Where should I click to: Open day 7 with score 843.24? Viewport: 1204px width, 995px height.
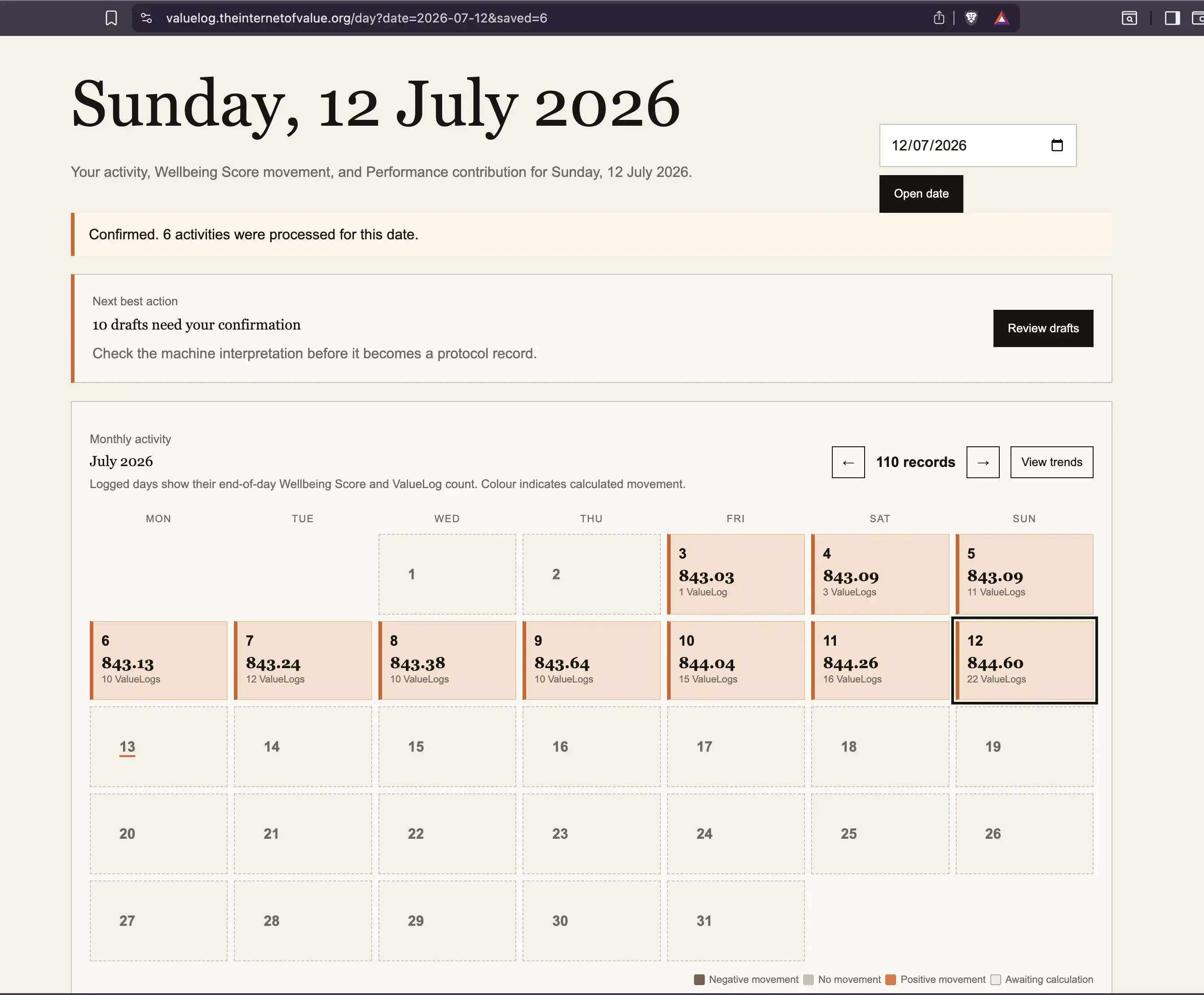tap(303, 660)
